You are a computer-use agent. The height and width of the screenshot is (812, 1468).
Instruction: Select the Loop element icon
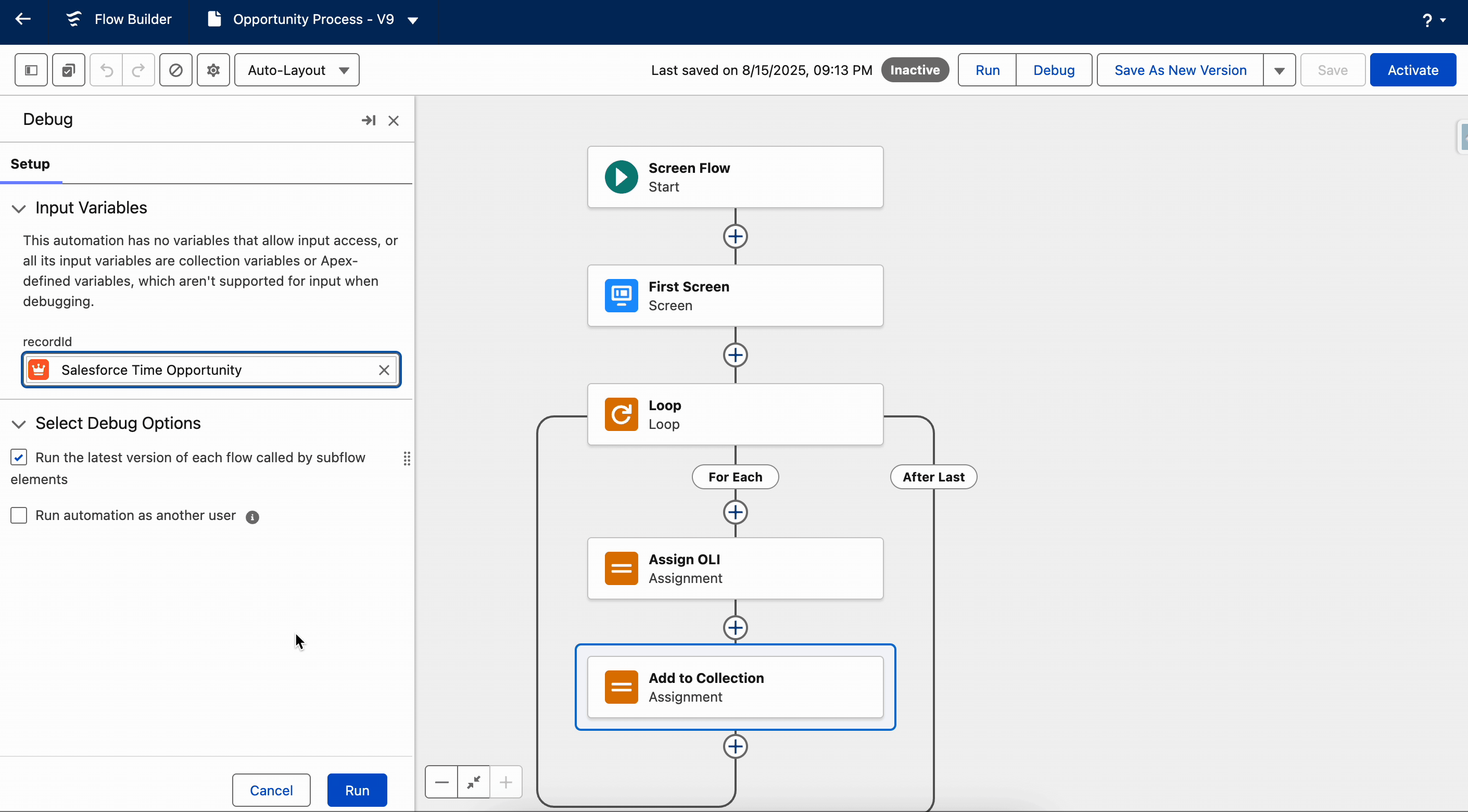click(x=621, y=414)
